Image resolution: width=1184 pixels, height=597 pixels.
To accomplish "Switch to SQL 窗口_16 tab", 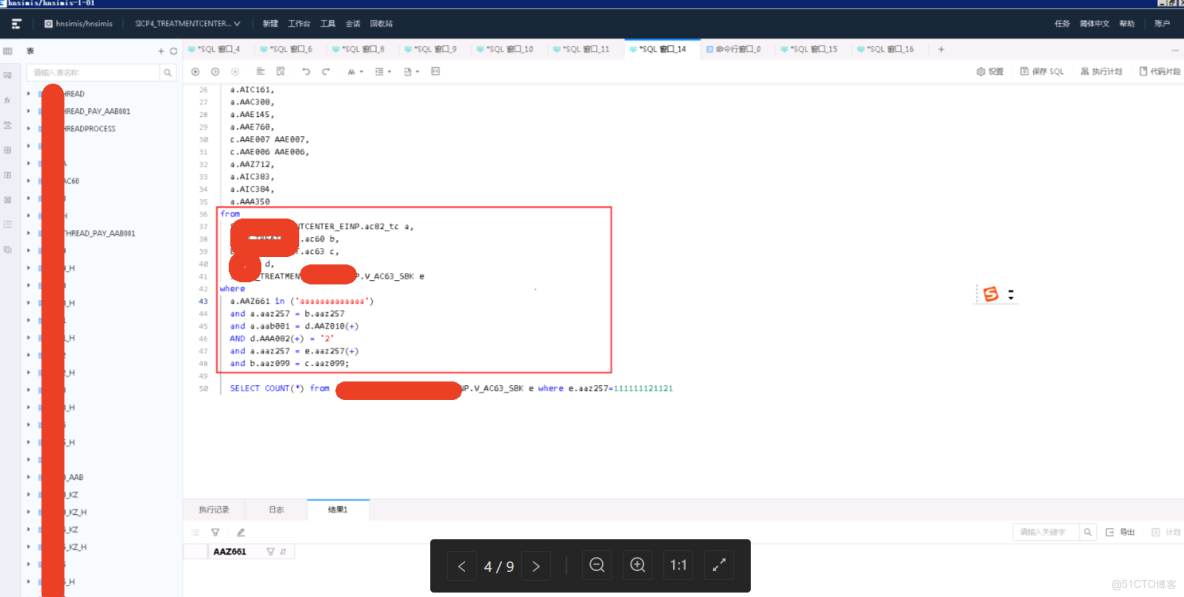I will pyautogui.click(x=889, y=49).
